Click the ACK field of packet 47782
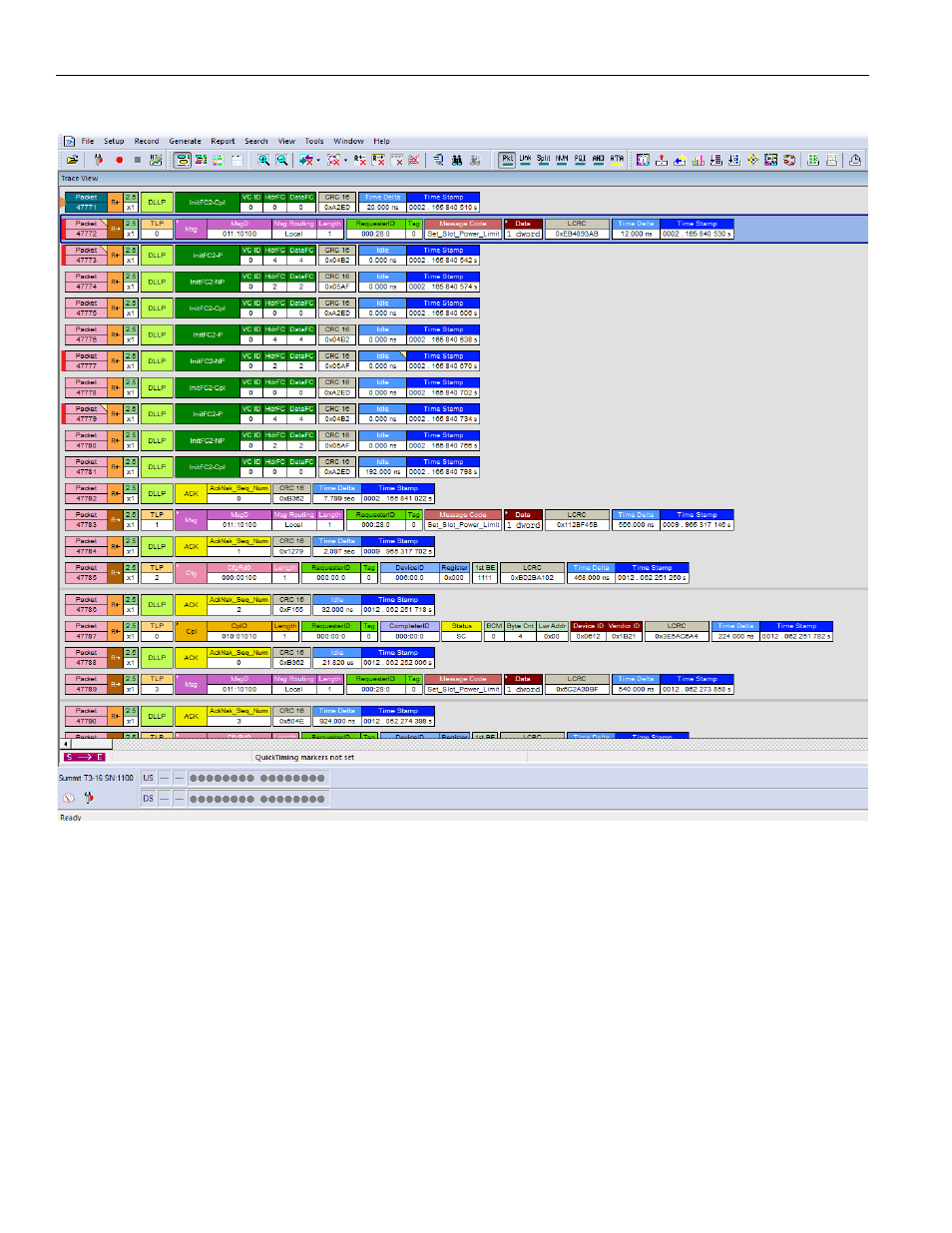Image resolution: width=952 pixels, height=1233 pixels. (191, 493)
